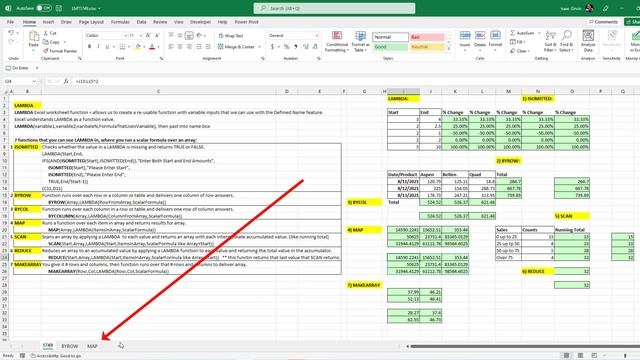Switch to the BYROW sheet tab
Screen dimensions: 640x360
click(69, 346)
